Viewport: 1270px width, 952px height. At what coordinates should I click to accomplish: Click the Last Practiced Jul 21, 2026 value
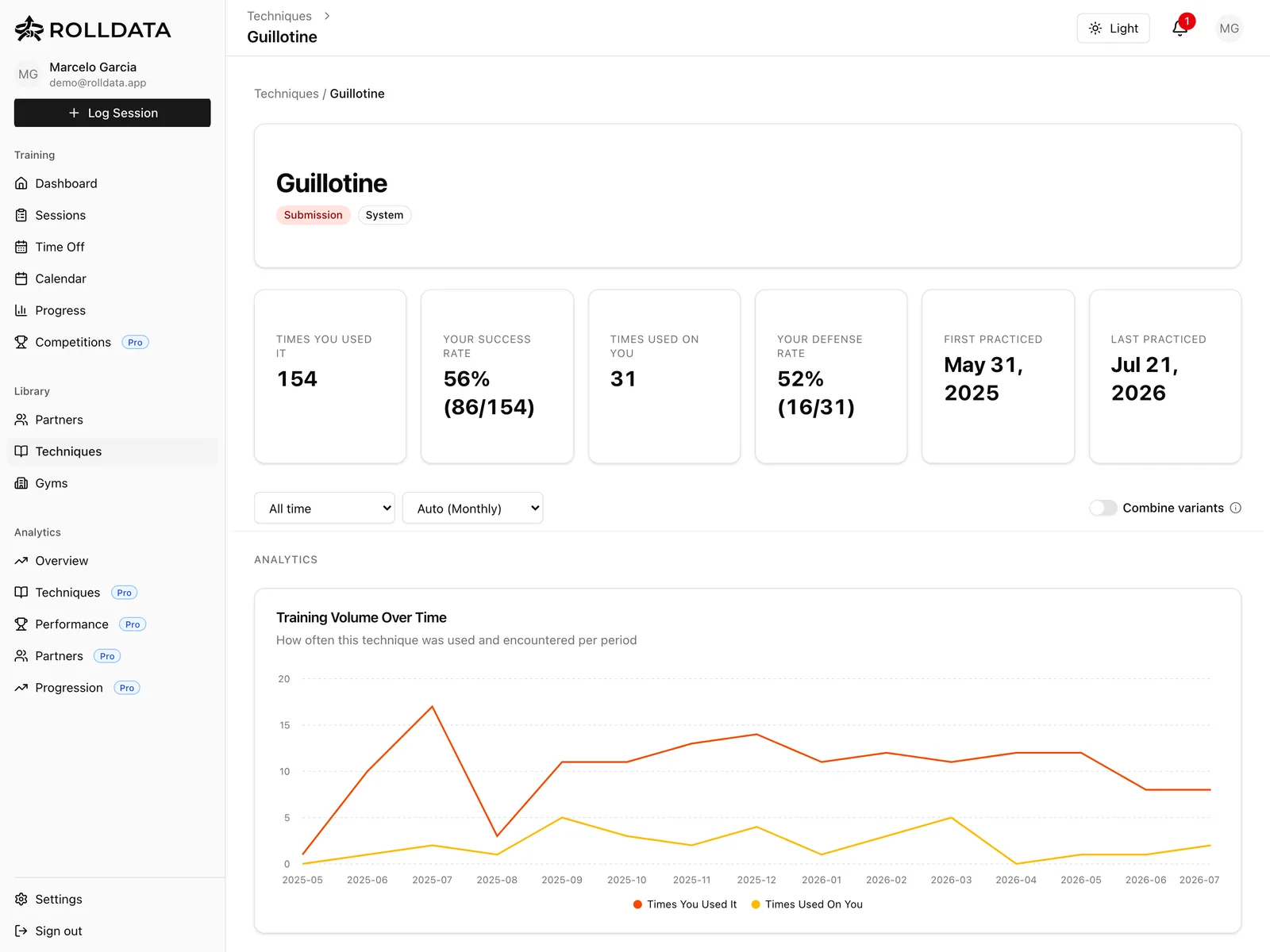coord(1145,378)
